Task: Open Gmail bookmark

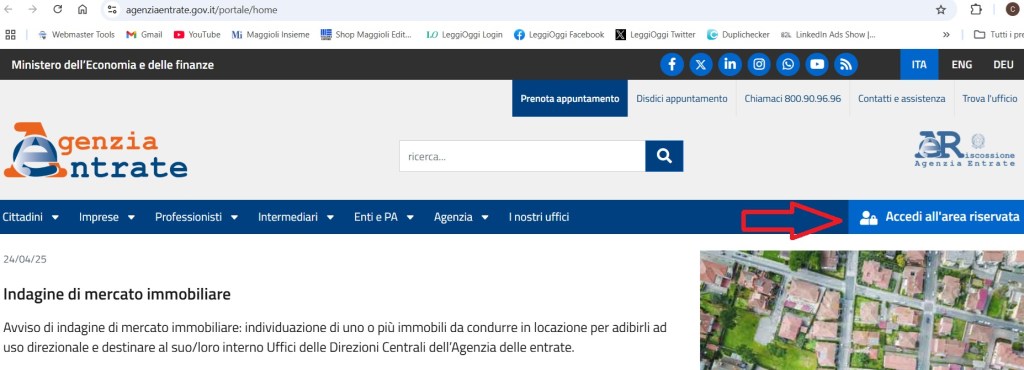Action: pos(144,35)
